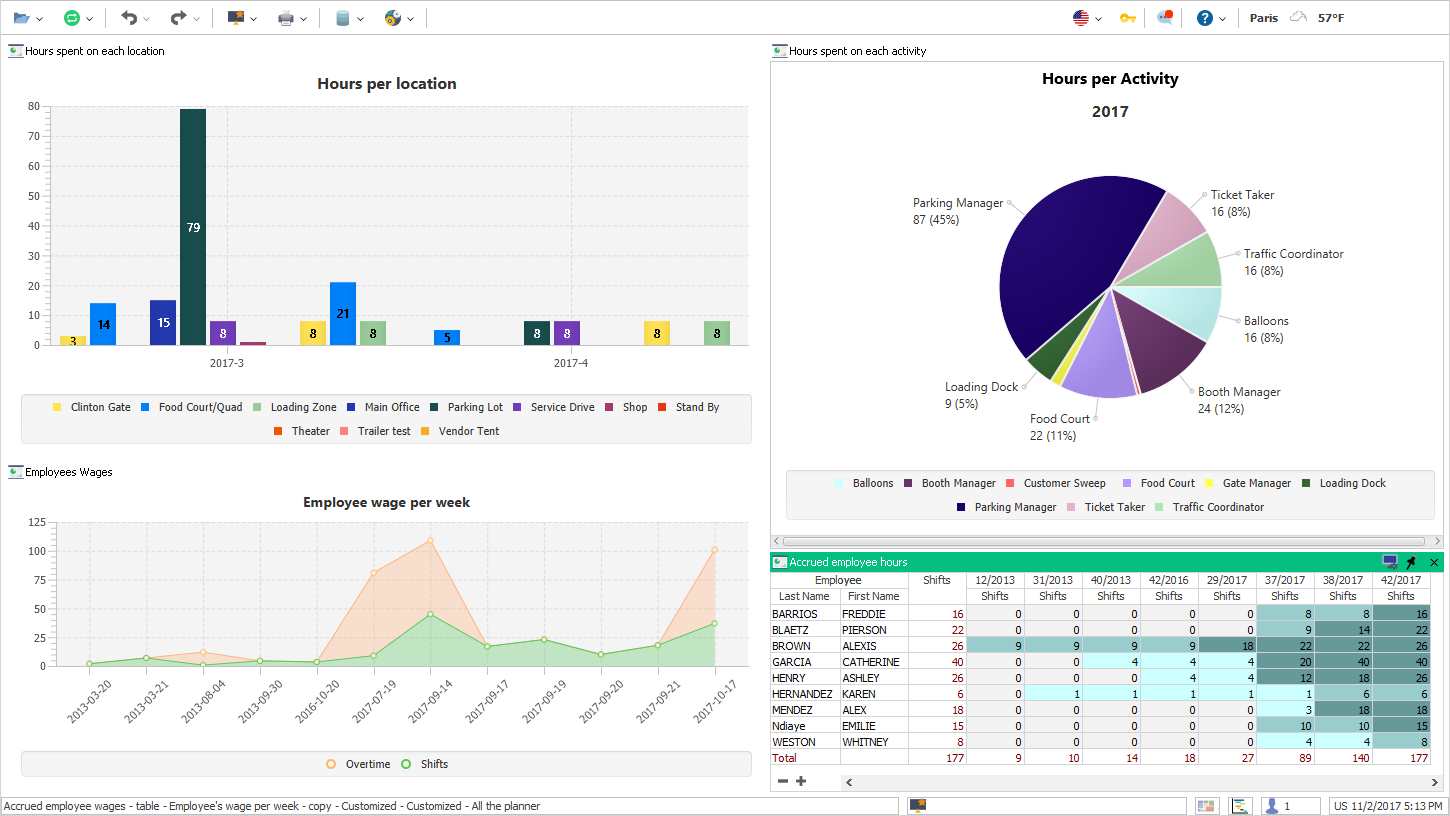
Task: Click the monitor settings icon in Accrued panel
Action: [1389, 562]
